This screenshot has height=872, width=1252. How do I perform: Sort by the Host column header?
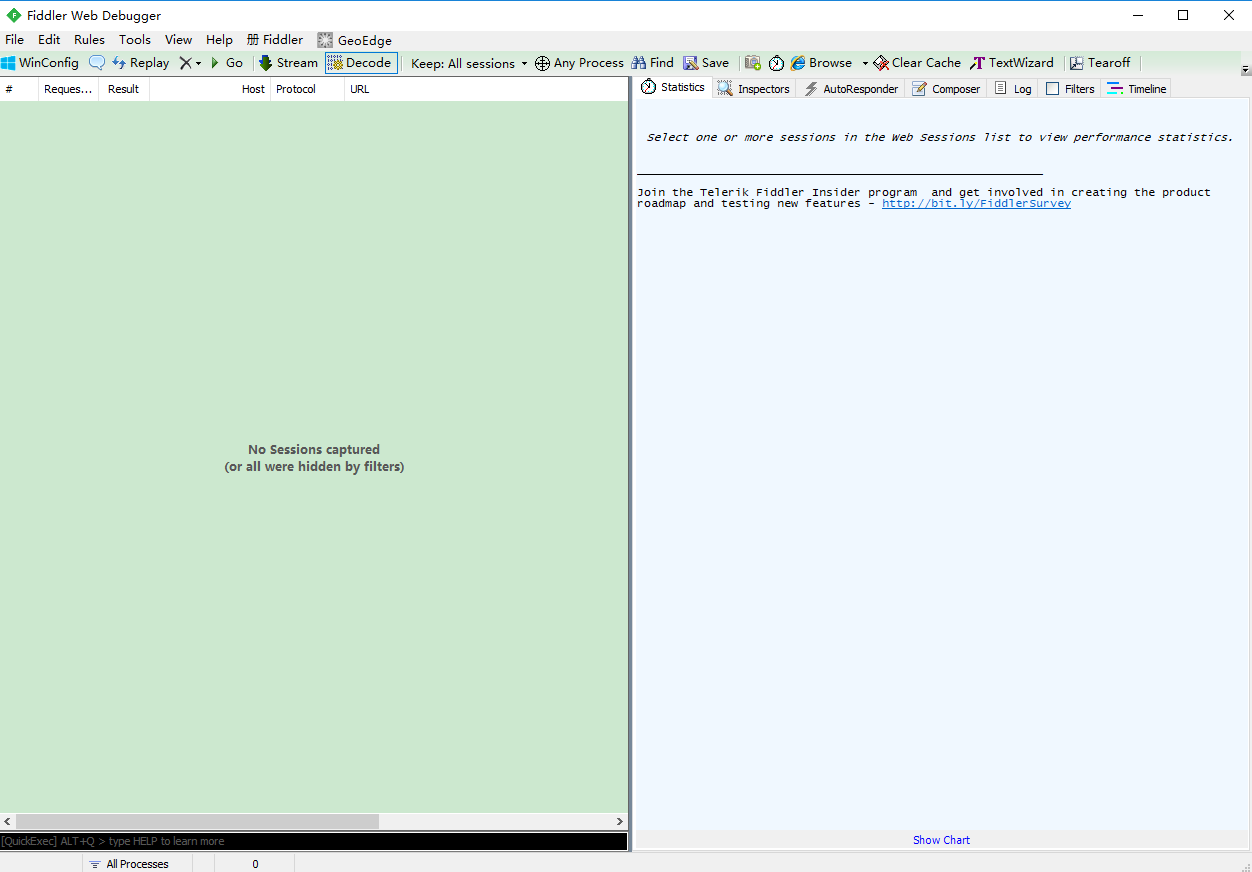(x=210, y=89)
